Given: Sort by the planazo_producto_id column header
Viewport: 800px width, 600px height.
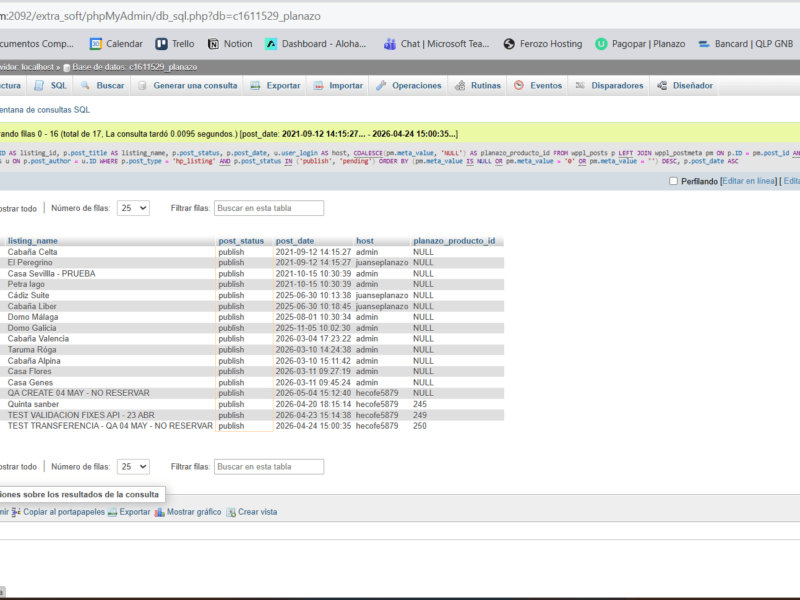Looking at the screenshot, I should point(454,241).
